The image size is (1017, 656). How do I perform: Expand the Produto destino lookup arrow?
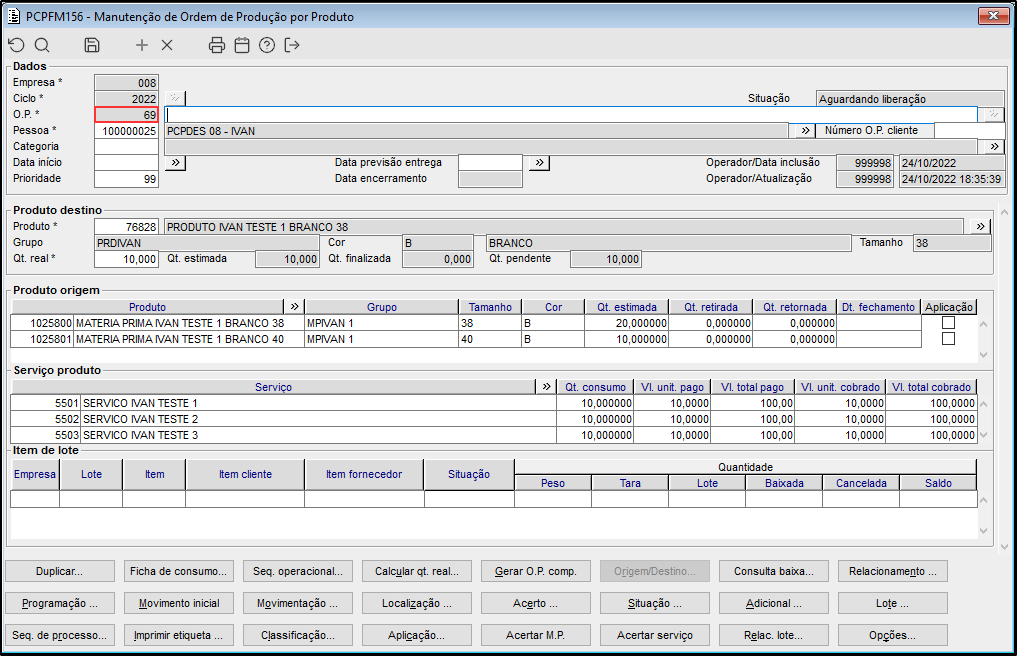[x=979, y=227]
